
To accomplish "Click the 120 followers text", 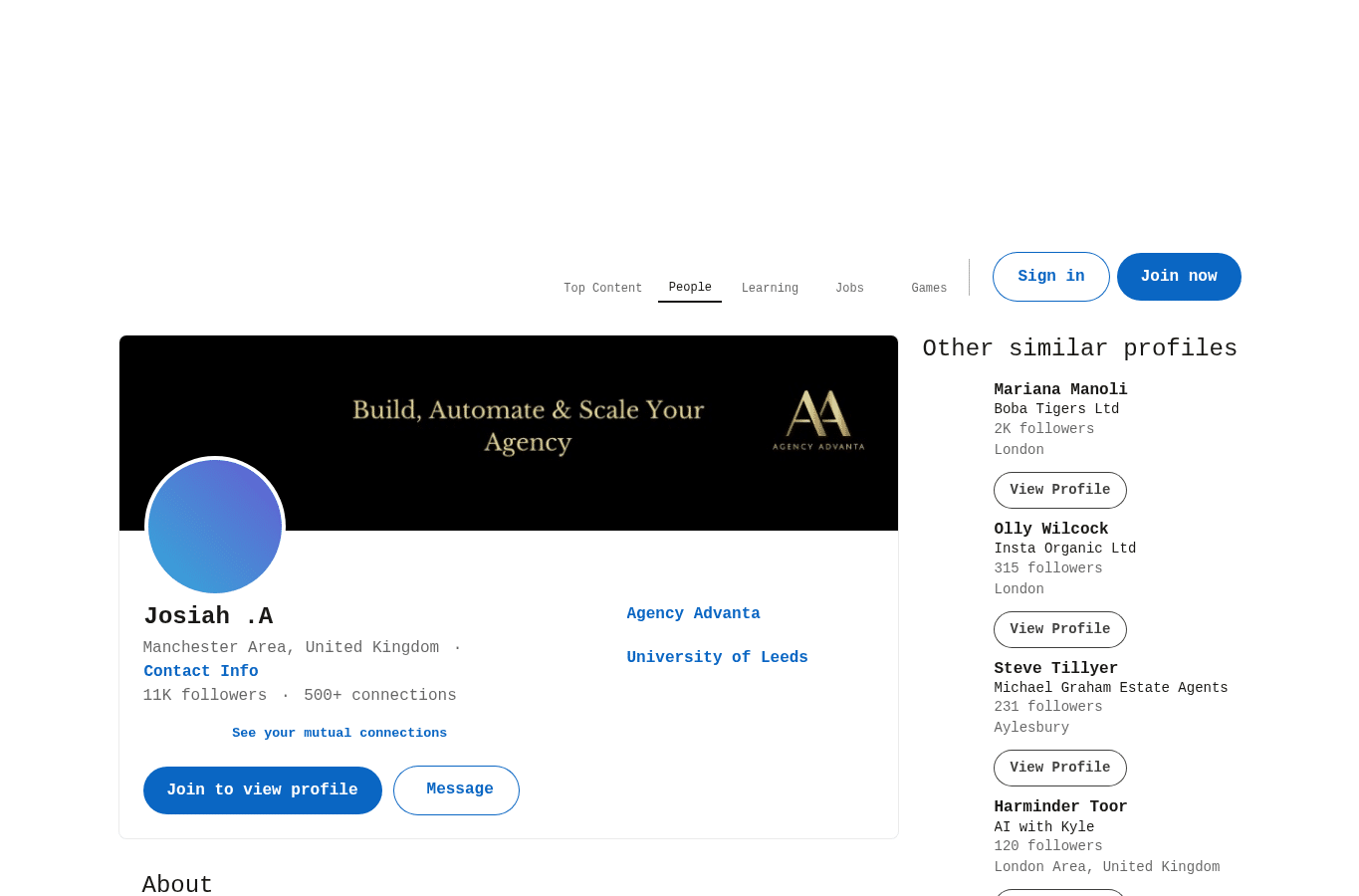I will pyautogui.click(x=1048, y=846).
